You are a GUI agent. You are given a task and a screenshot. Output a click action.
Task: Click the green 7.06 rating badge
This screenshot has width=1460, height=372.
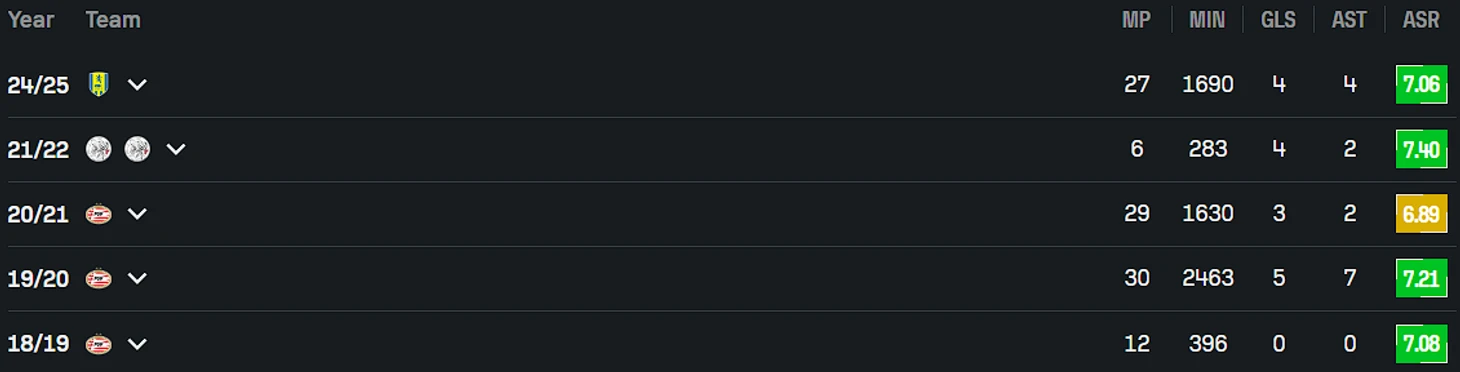[x=1421, y=84]
